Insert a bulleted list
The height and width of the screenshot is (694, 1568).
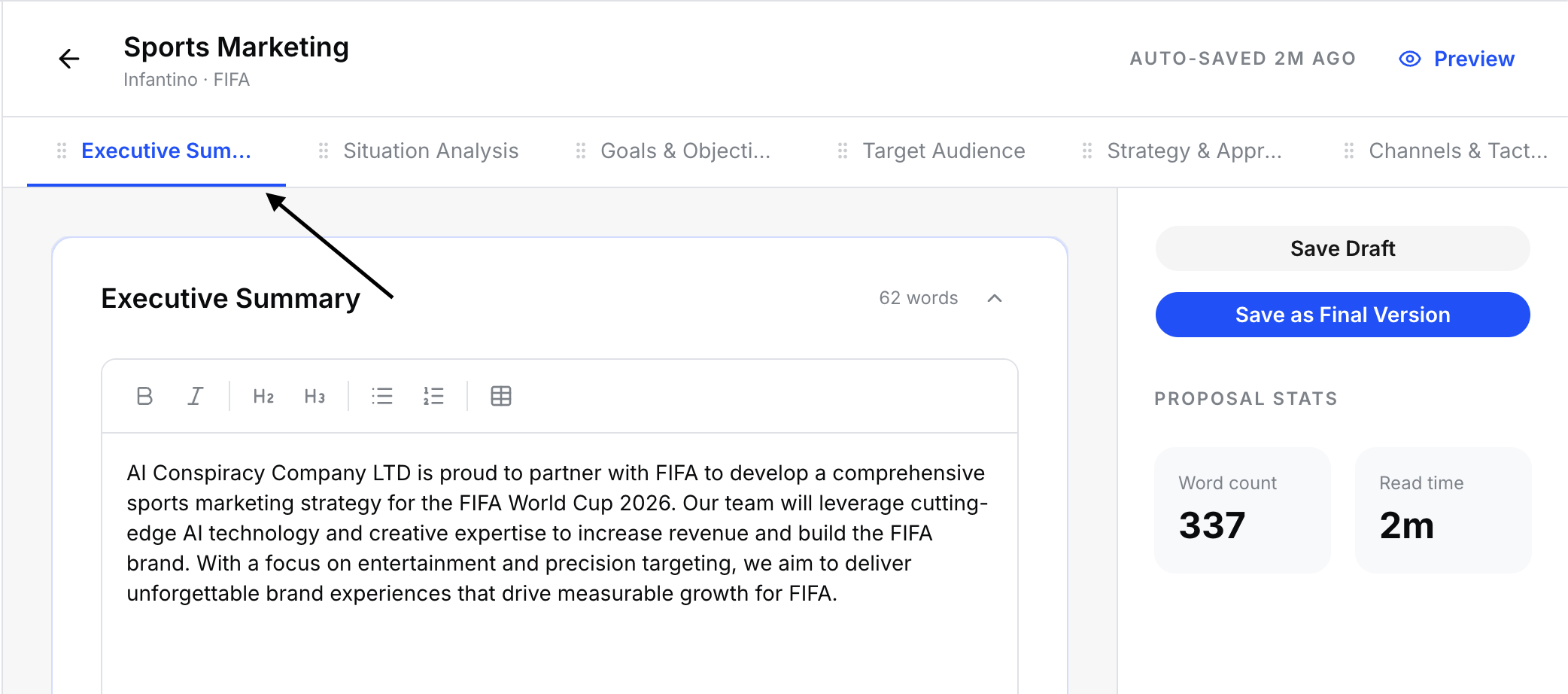click(382, 396)
